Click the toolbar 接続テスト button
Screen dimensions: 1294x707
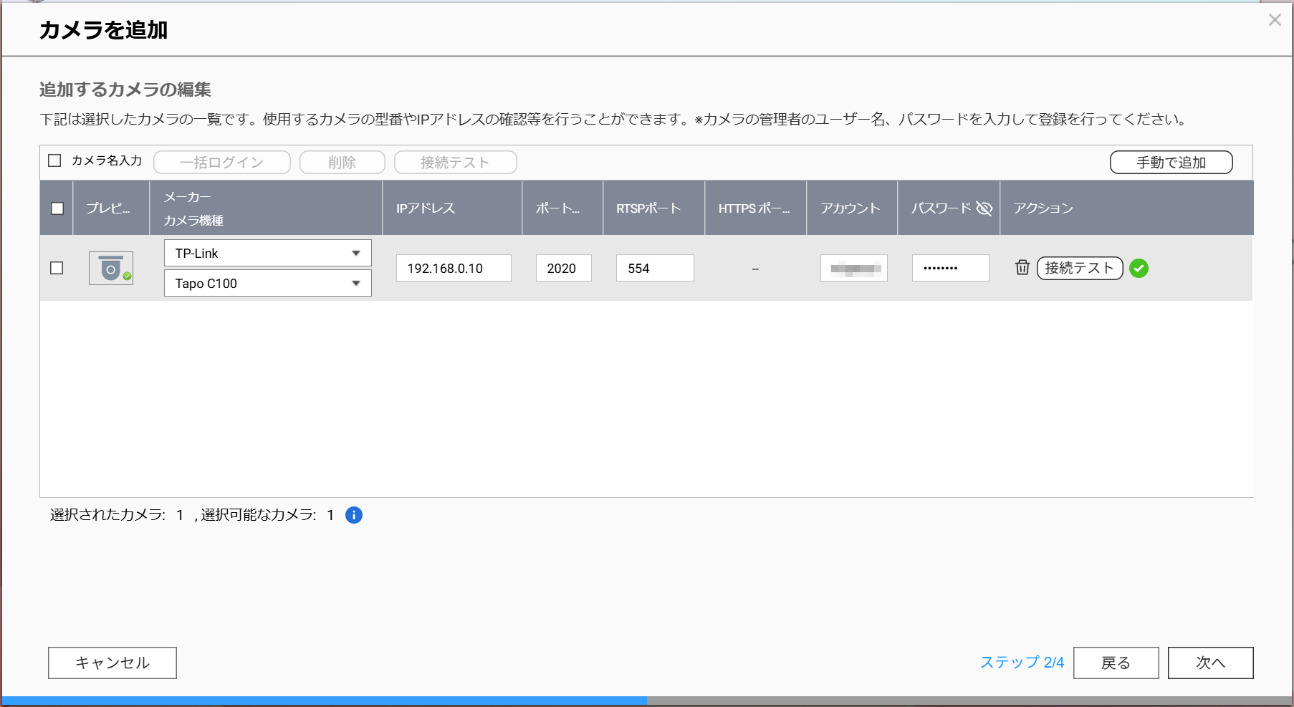[x=455, y=162]
